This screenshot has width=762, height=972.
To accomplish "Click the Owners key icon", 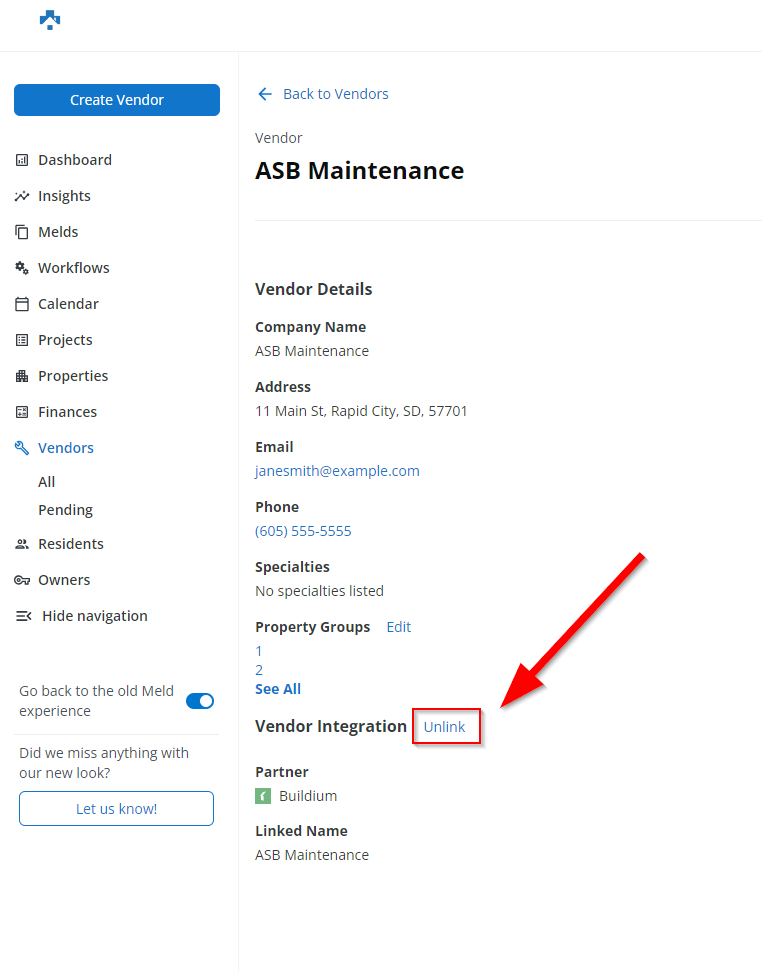I will click(x=22, y=580).
